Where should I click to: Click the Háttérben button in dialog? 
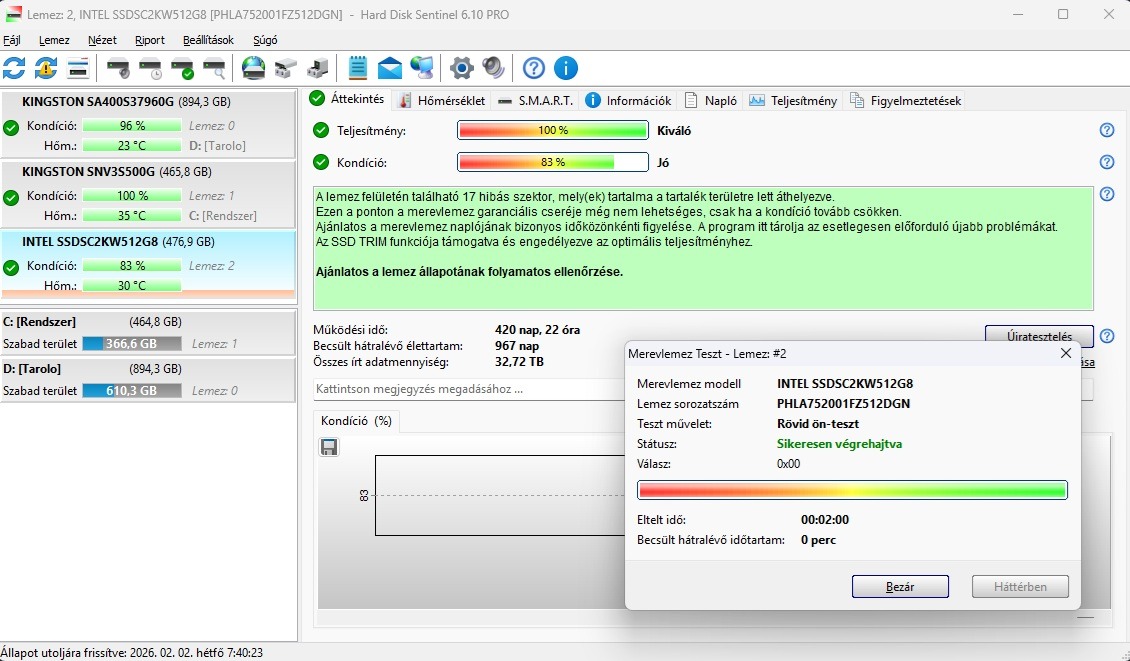pos(1020,587)
